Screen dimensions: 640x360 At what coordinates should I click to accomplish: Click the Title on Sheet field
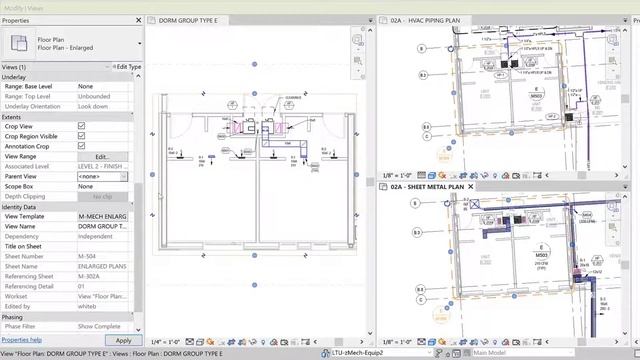102,246
